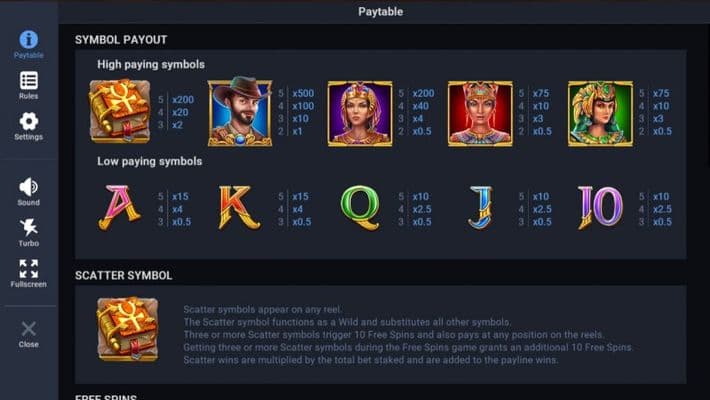
Task: Open the Rules page
Action: tap(28, 81)
